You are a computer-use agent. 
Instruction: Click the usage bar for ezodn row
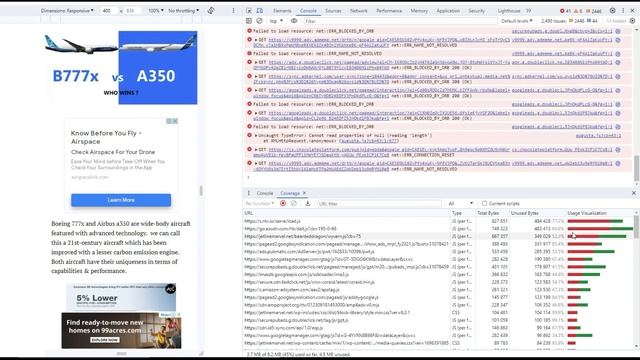point(600,229)
